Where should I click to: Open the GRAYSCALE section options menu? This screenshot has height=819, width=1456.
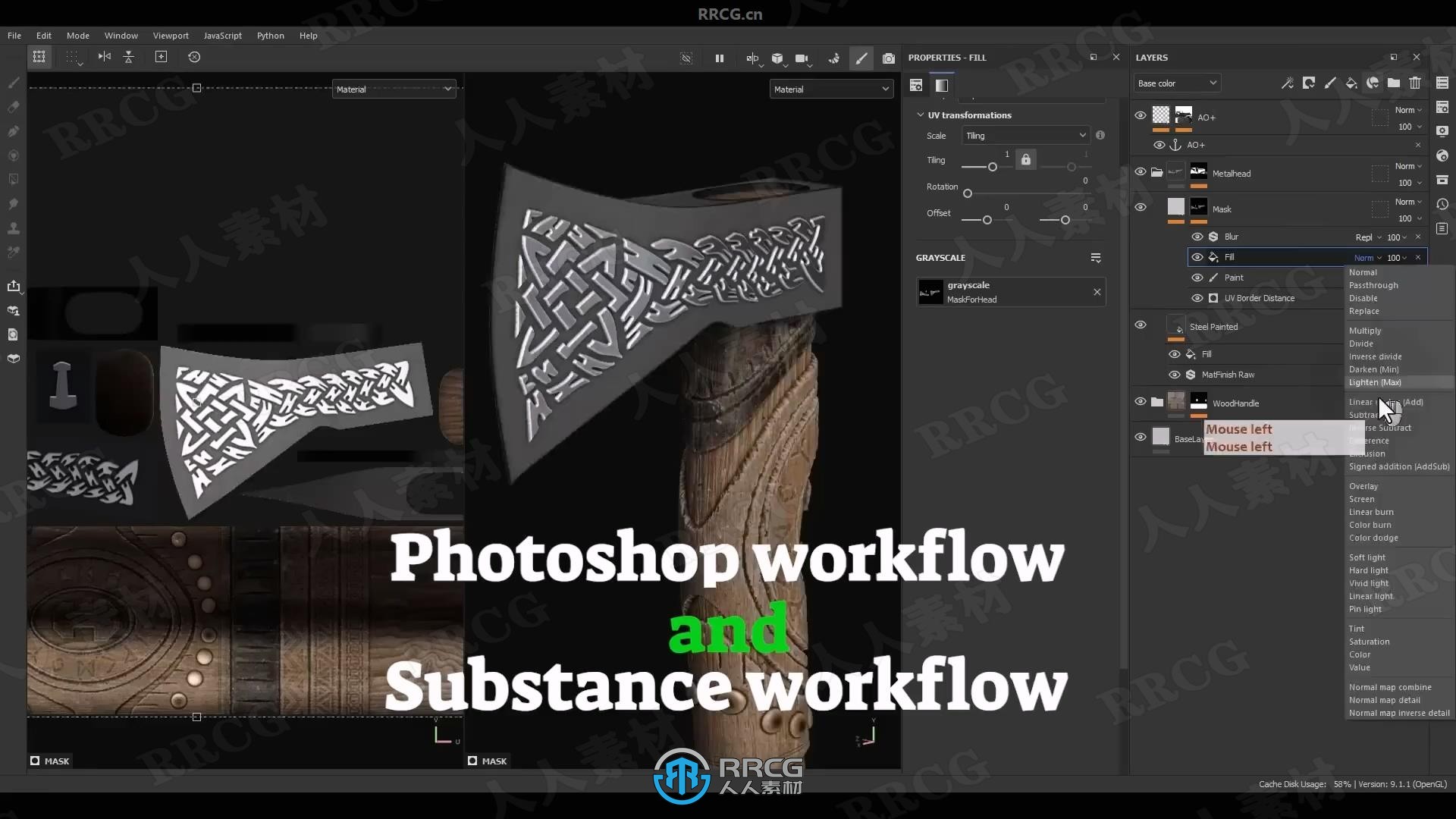1096,258
